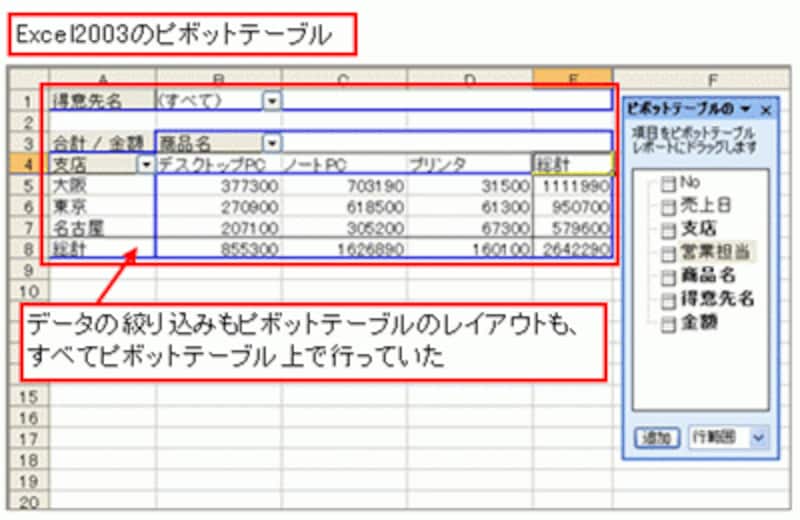The image size is (800, 520).
Task: Open the 商品名 column field dropdown
Action: [x=272, y=143]
